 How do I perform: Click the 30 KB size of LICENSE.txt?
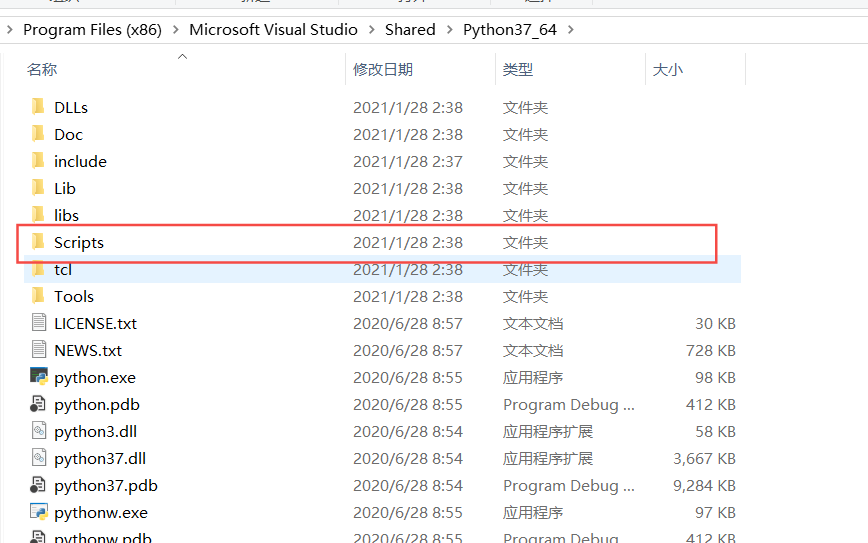[x=715, y=324]
